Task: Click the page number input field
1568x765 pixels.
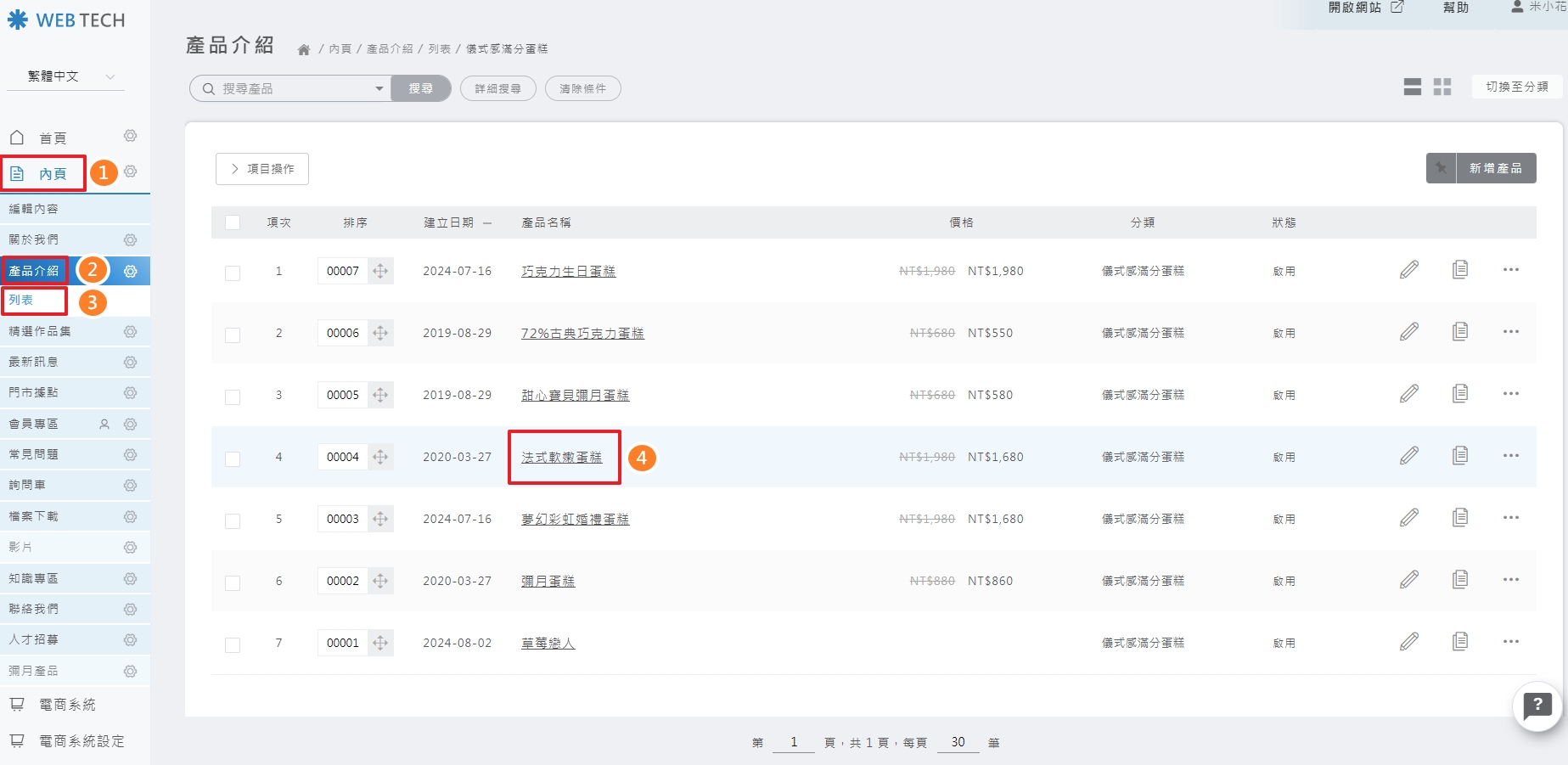Action: click(793, 742)
